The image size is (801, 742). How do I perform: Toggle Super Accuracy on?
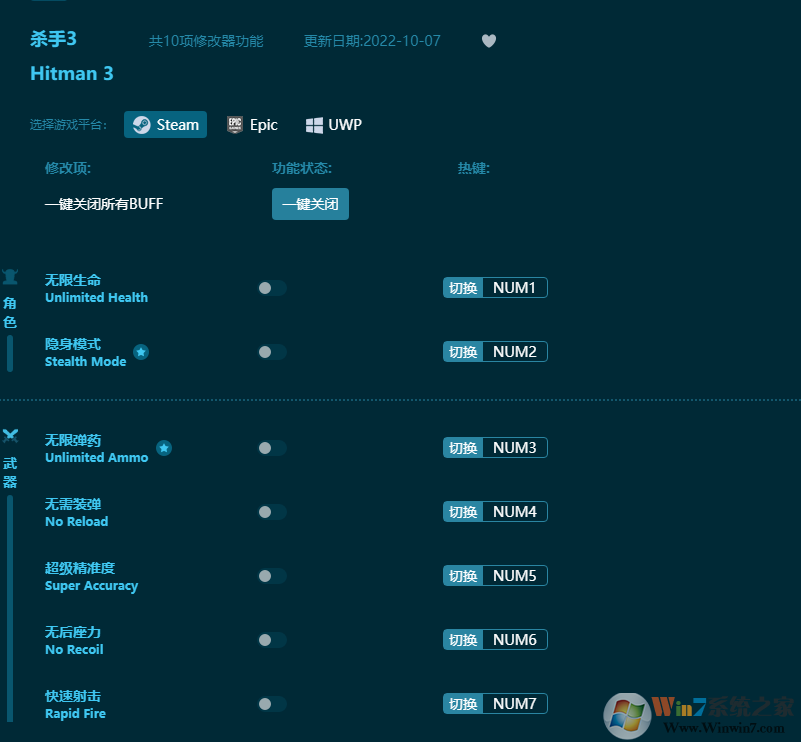point(272,576)
